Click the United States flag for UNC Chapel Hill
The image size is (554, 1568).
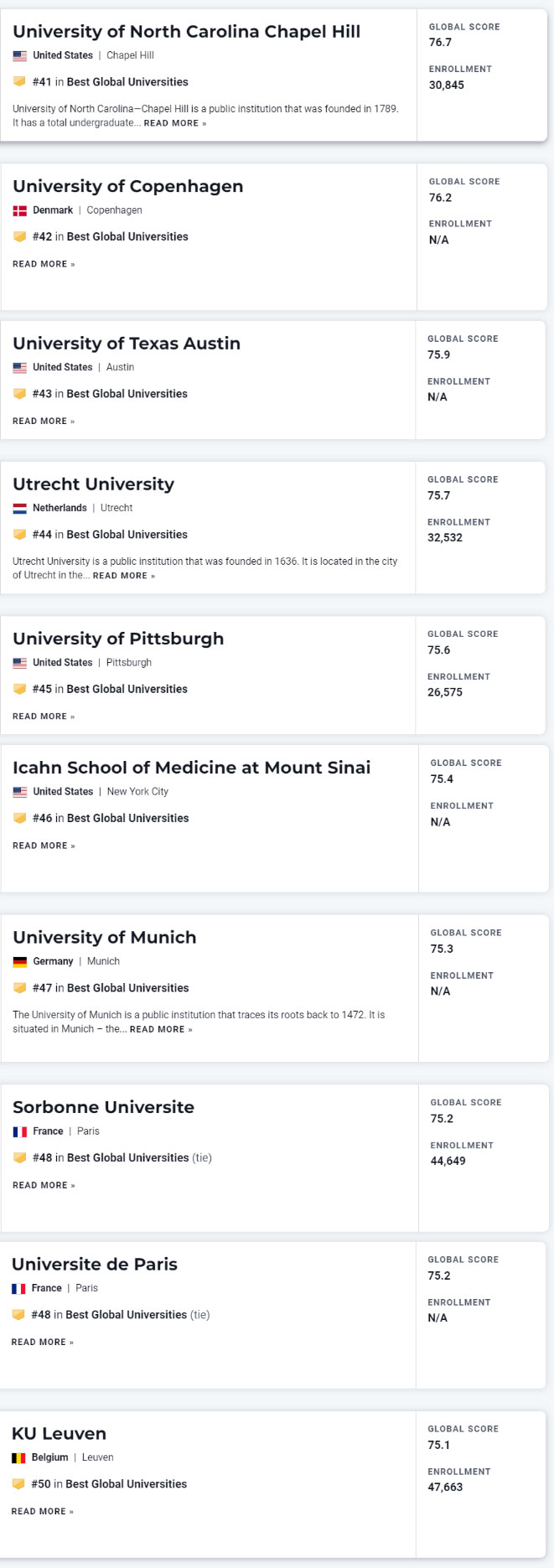click(x=20, y=55)
